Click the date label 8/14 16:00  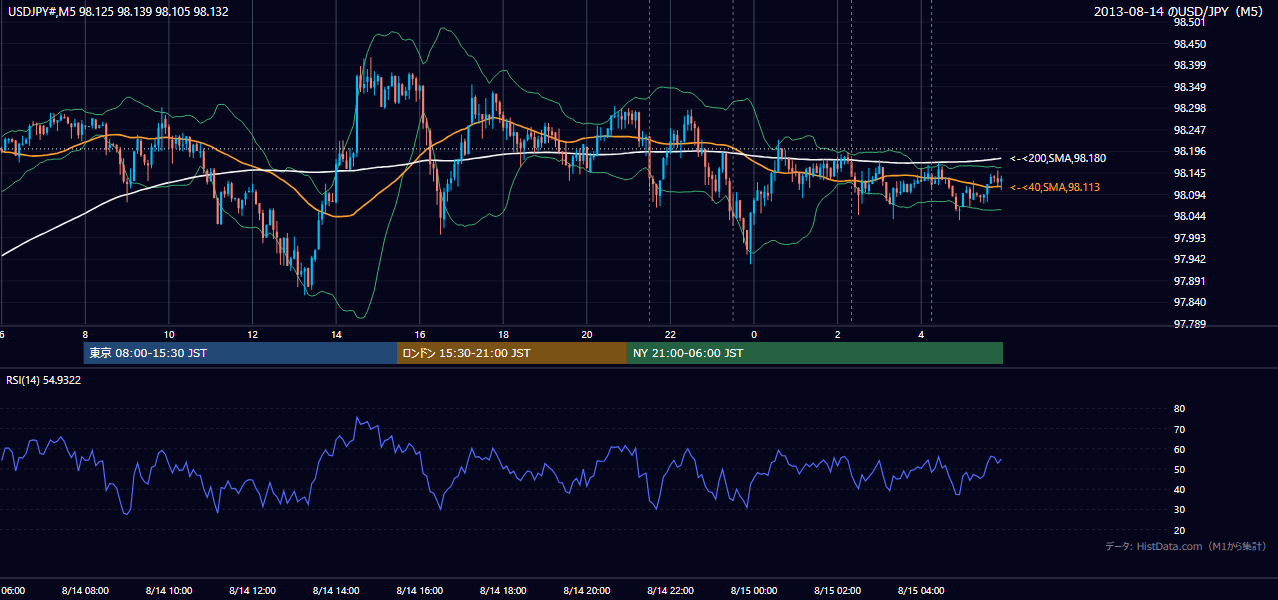click(x=419, y=590)
